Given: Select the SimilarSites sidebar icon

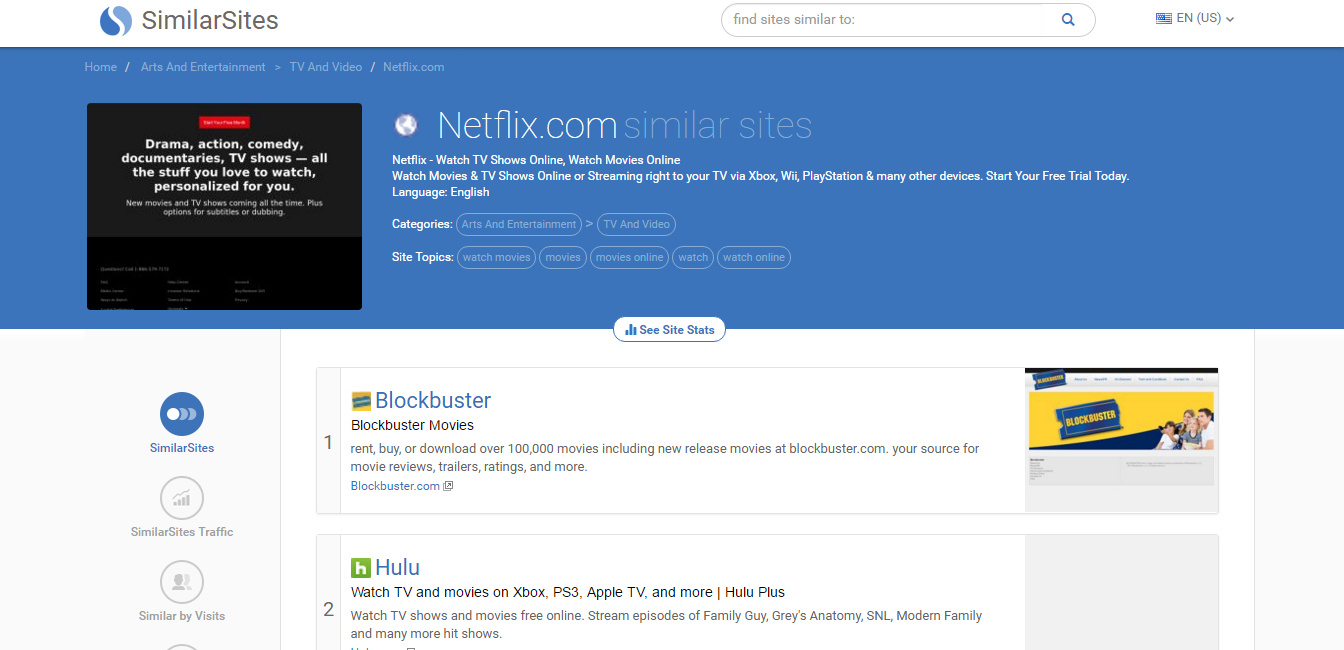Looking at the screenshot, I should tap(182, 413).
